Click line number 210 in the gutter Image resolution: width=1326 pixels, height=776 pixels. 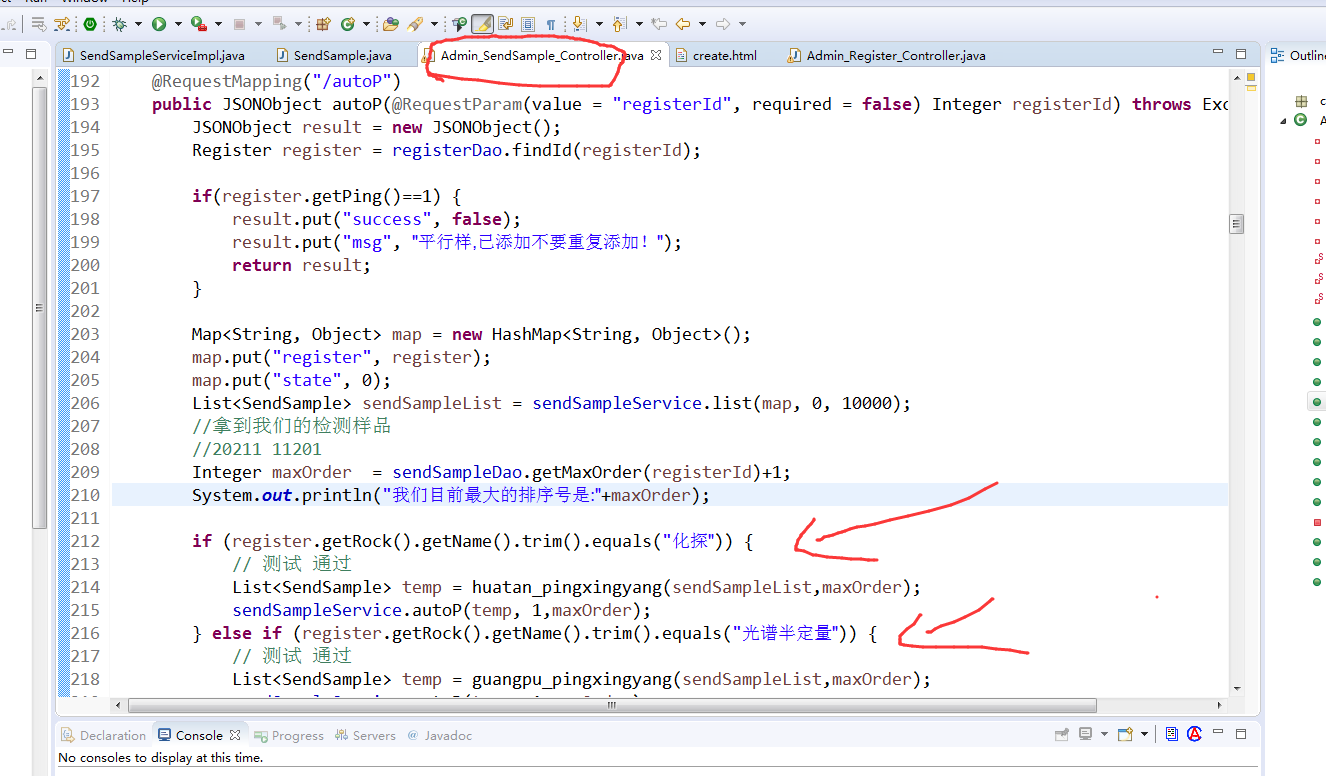pyautogui.click(x=85, y=495)
